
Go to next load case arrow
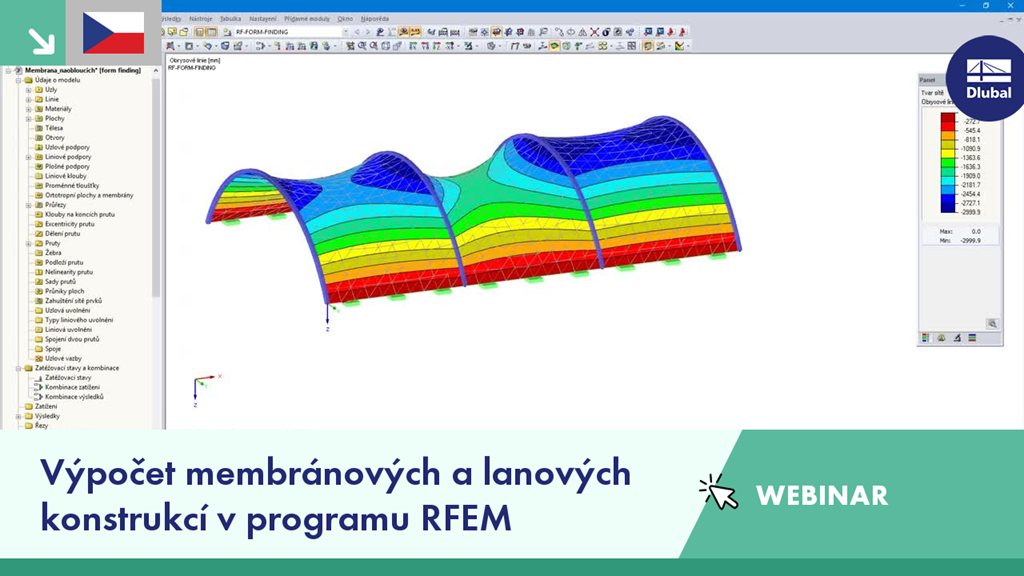(367, 31)
